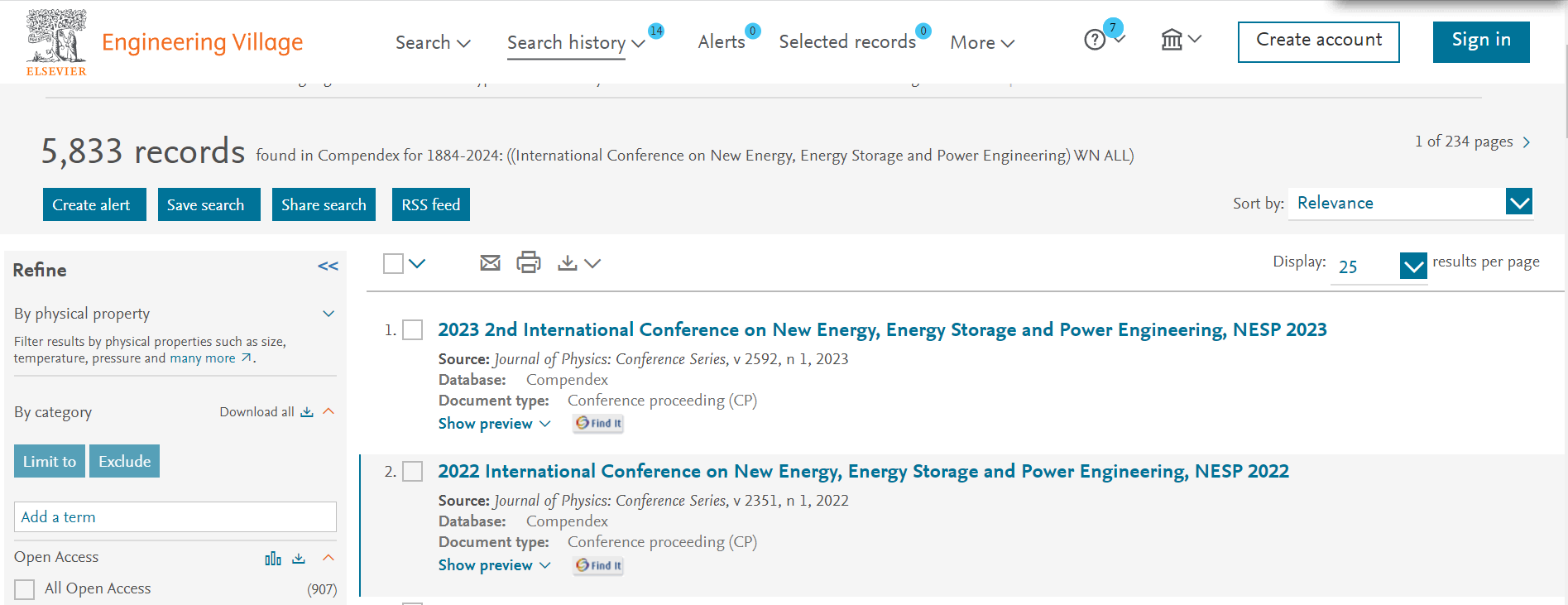The width and height of the screenshot is (1568, 605).
Task: Click the Engineering Village home link
Action: tap(202, 42)
